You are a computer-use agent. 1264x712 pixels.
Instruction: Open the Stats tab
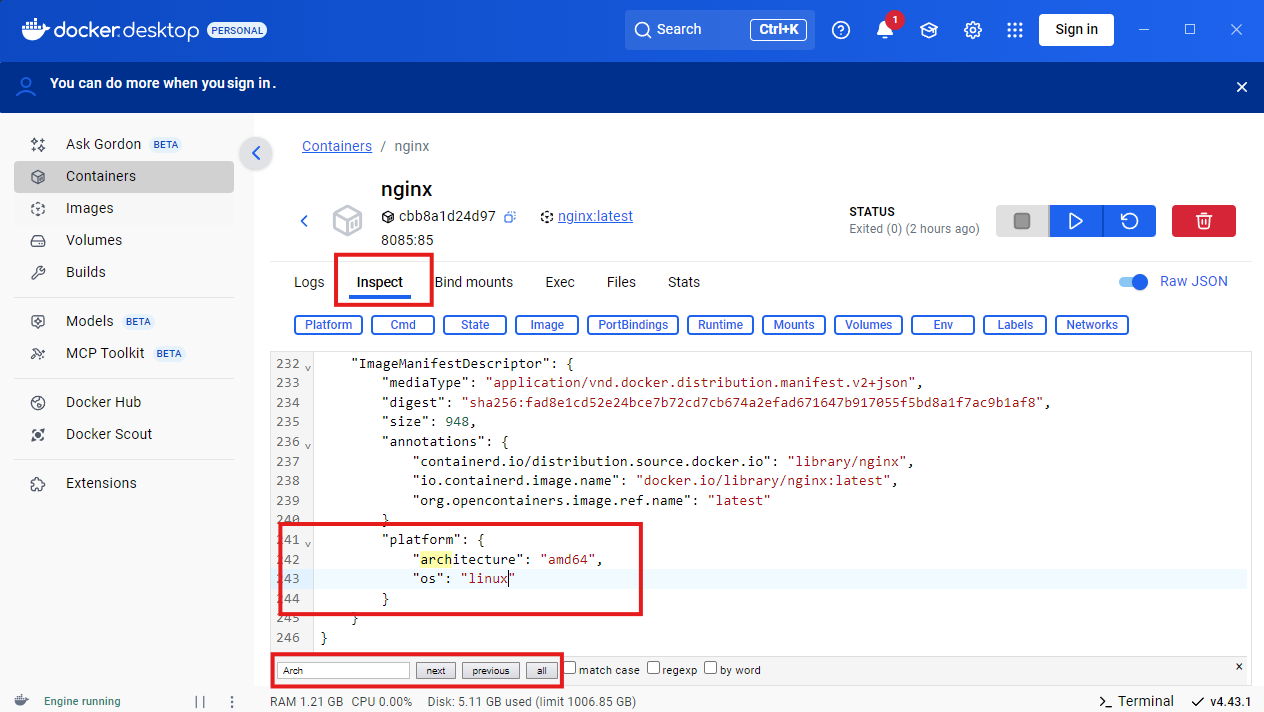[684, 282]
